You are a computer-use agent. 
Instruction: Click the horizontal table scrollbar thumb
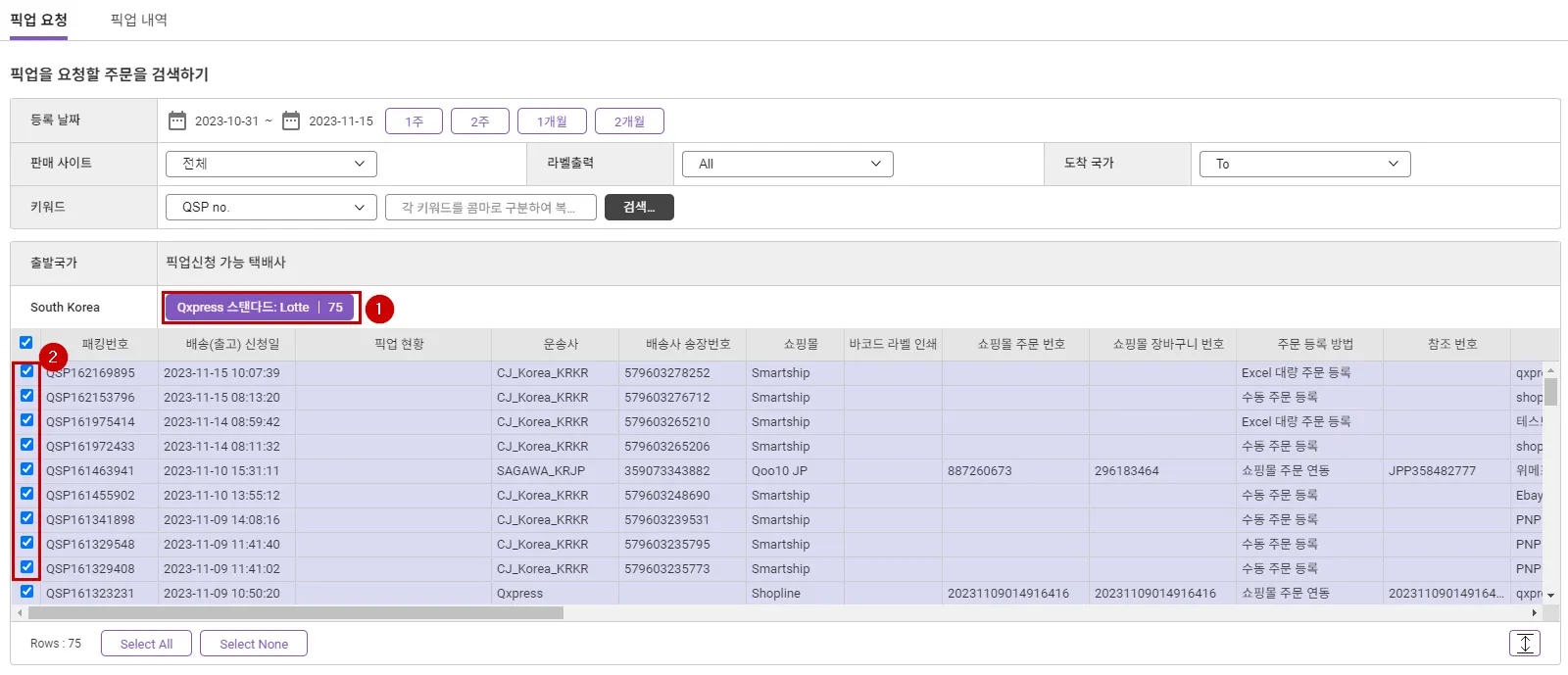click(296, 613)
